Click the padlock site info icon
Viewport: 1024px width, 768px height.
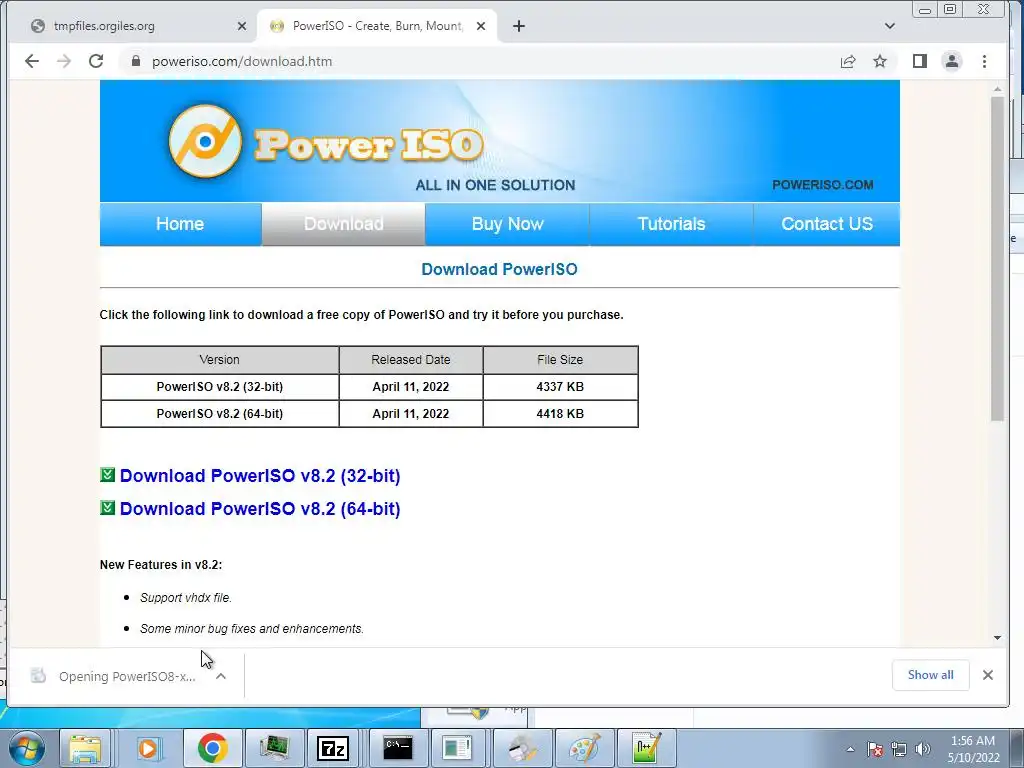(x=136, y=61)
